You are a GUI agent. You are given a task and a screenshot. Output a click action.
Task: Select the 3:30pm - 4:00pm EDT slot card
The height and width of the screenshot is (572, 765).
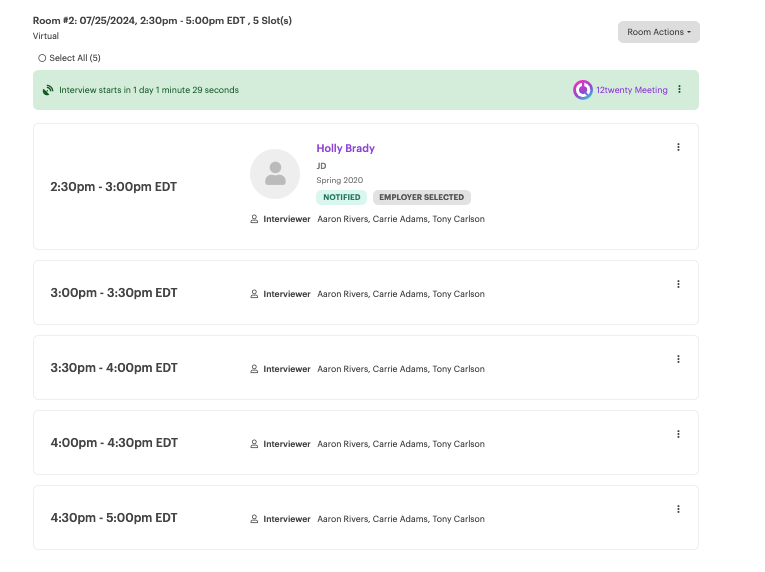[366, 368]
